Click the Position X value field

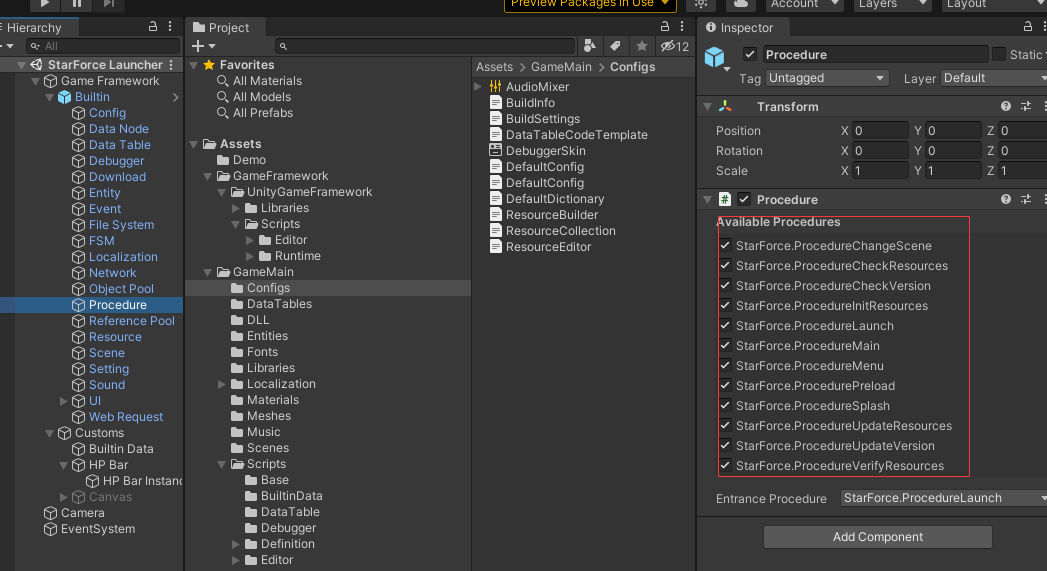[x=879, y=130]
